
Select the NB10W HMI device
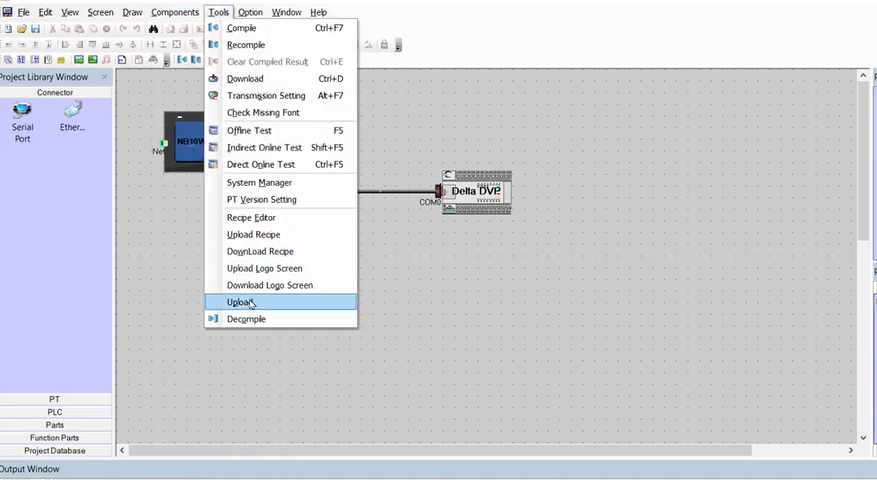[187, 141]
